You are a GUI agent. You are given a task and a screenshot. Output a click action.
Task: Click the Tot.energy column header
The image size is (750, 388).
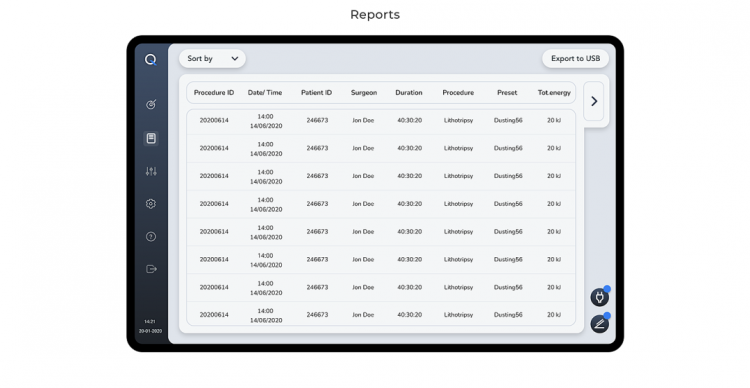click(x=554, y=93)
